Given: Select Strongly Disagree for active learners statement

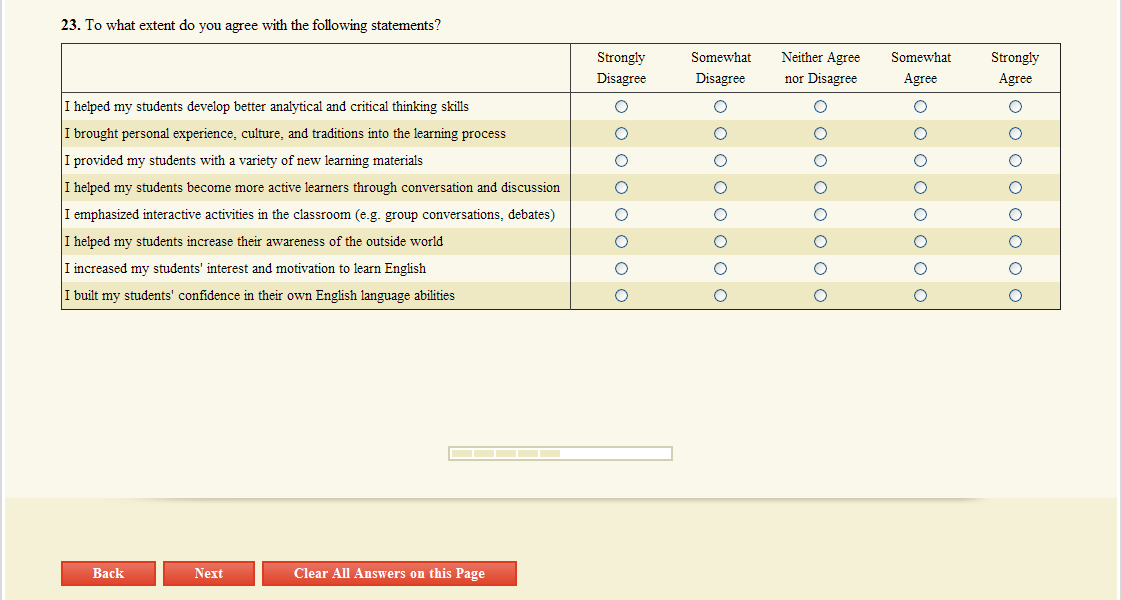Looking at the screenshot, I should 621,187.
